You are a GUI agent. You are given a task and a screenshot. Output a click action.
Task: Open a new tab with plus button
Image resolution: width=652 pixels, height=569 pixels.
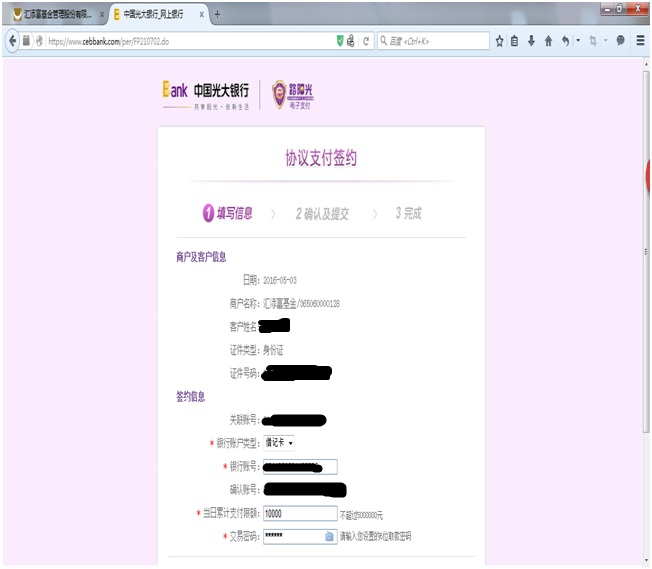218,15
